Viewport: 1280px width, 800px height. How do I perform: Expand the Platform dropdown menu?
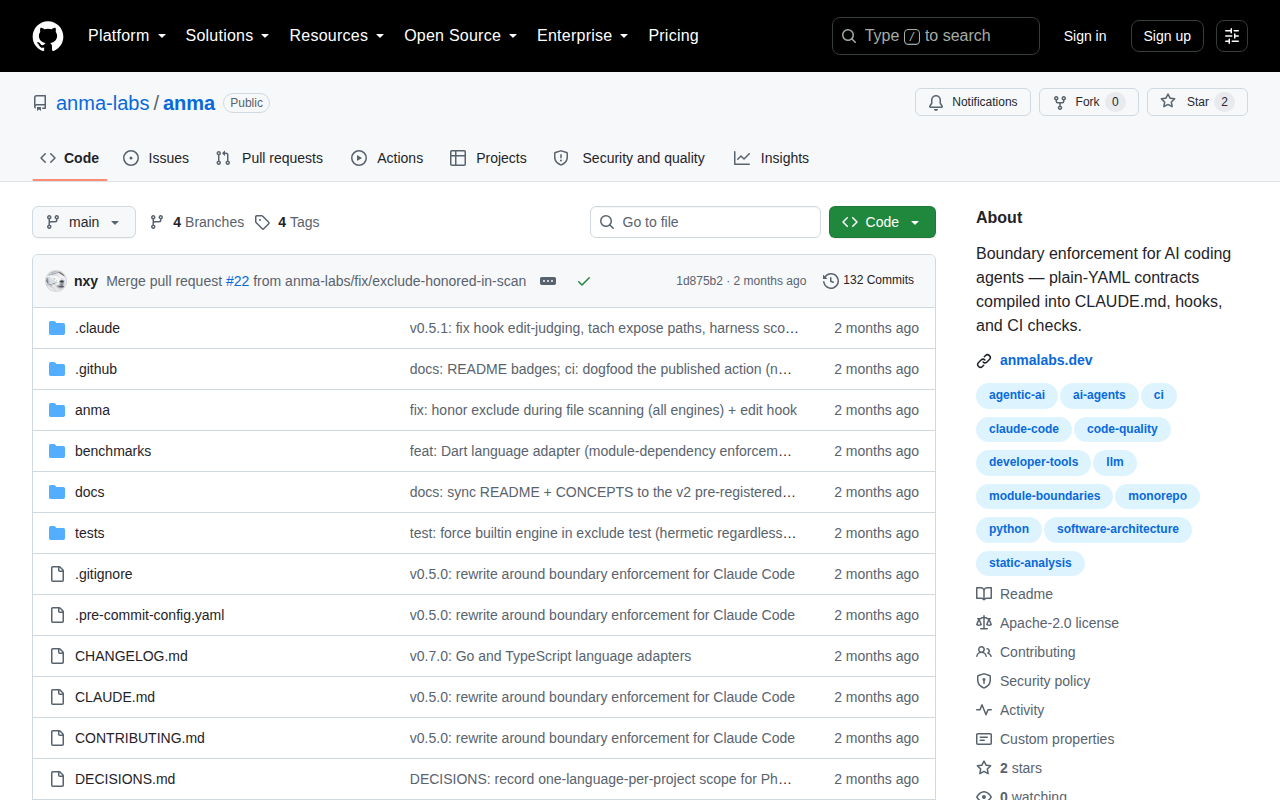pyautogui.click(x=126, y=36)
